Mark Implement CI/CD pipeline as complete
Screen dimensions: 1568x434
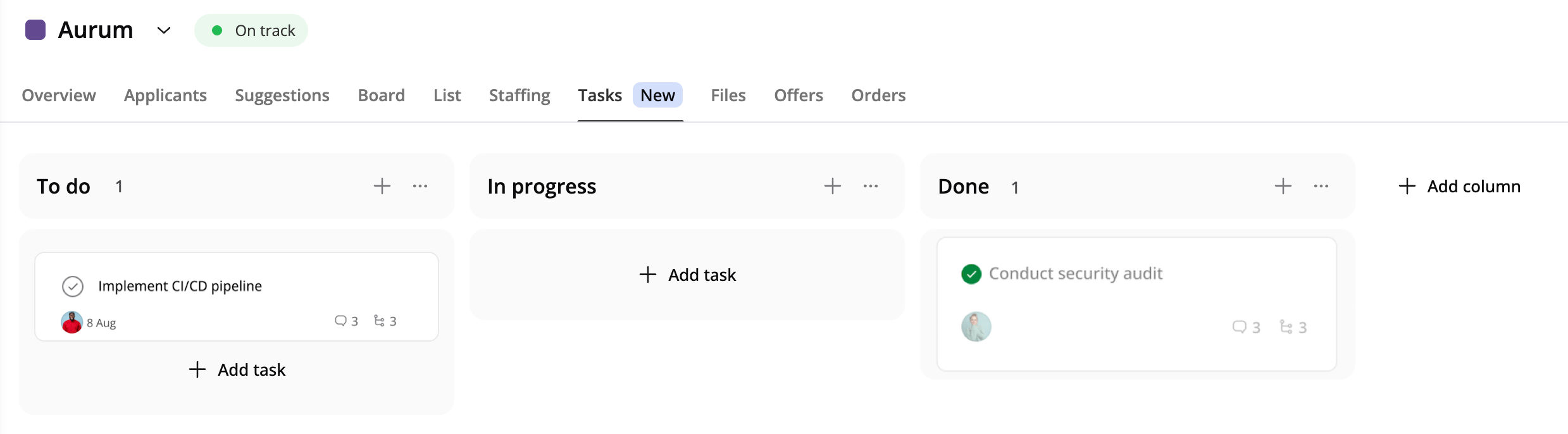(73, 287)
